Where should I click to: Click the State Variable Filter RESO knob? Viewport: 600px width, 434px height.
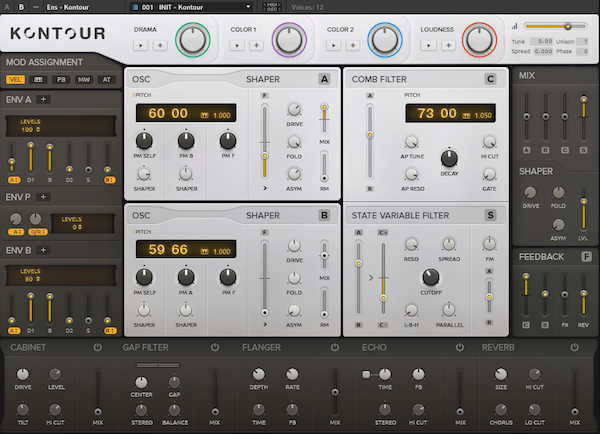pyautogui.click(x=411, y=244)
